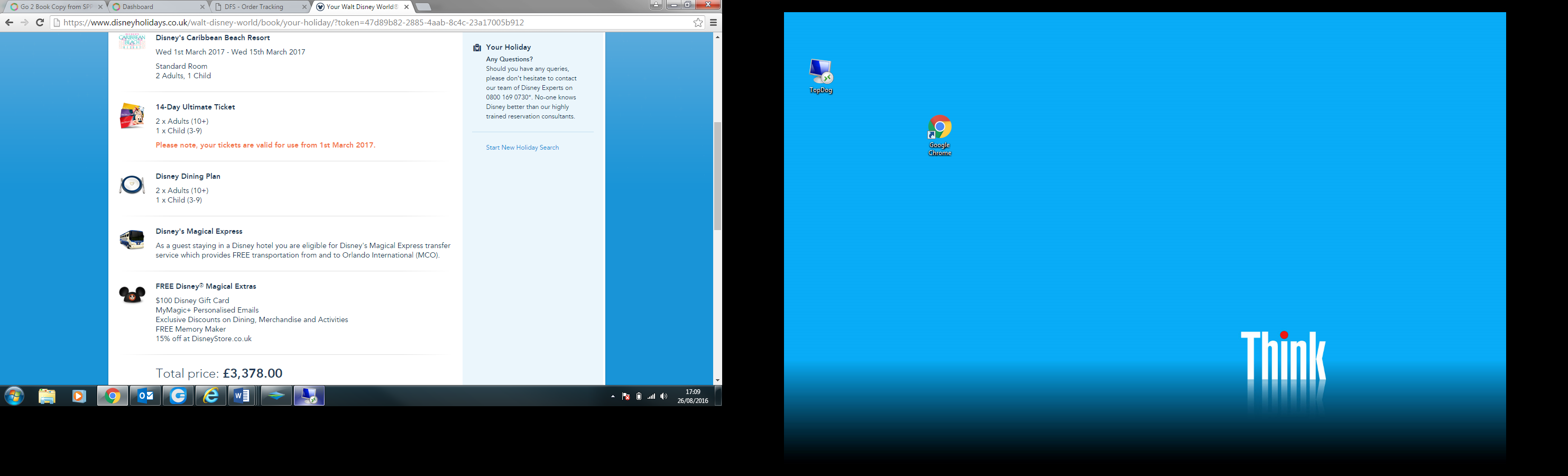This screenshot has height=476, width=1568.
Task: Click the FREE Disney Magical Extras heading
Action: click(x=206, y=286)
